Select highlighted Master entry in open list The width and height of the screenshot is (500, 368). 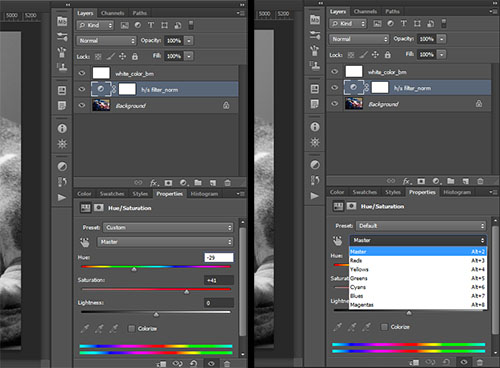click(418, 251)
